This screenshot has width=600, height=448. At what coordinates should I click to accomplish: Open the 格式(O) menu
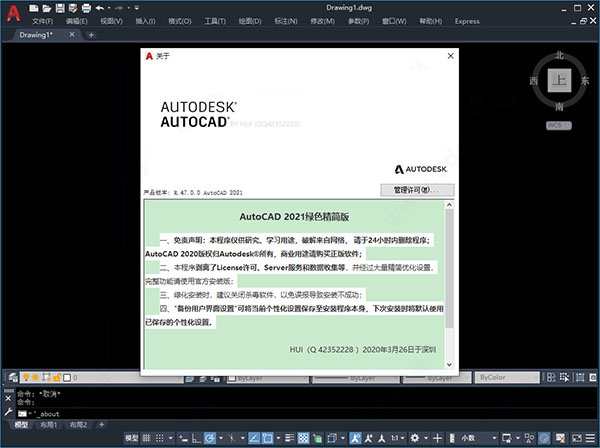[x=180, y=21]
